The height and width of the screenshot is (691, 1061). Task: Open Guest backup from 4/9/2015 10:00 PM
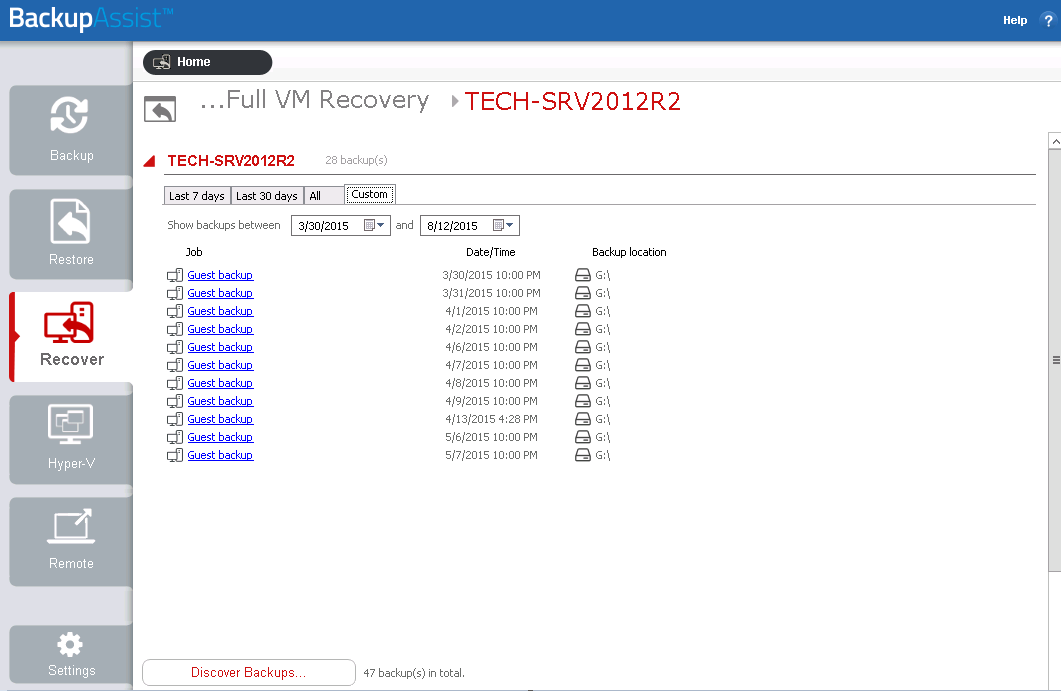(220, 401)
